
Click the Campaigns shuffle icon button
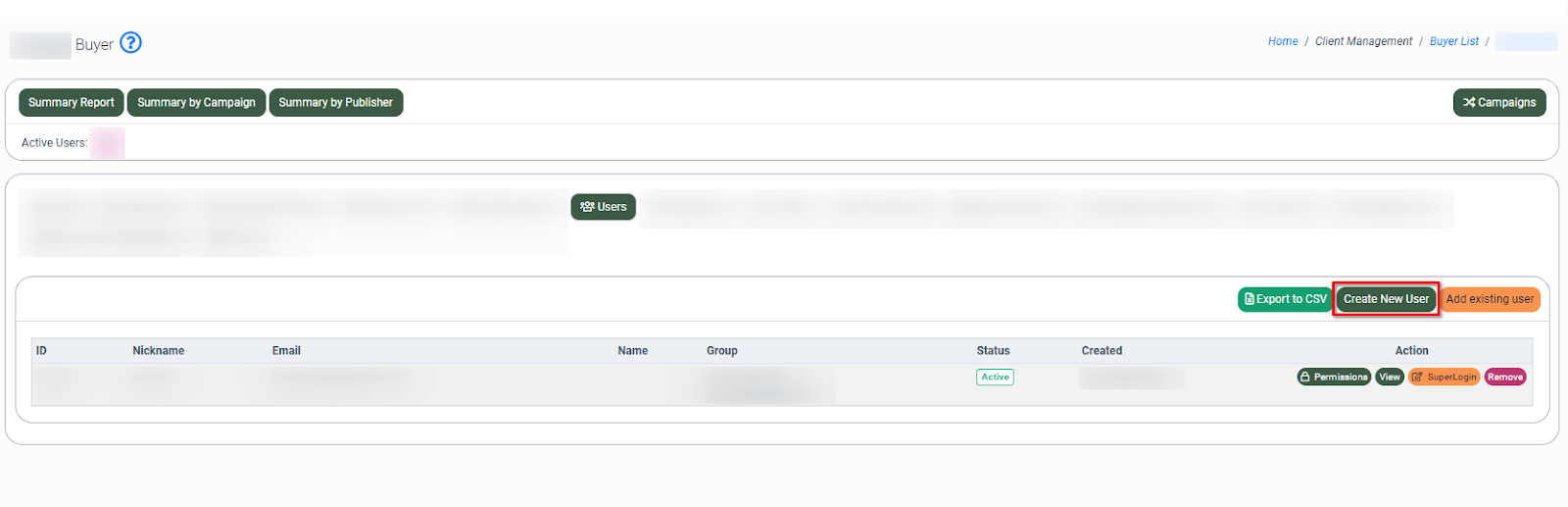[1498, 103]
